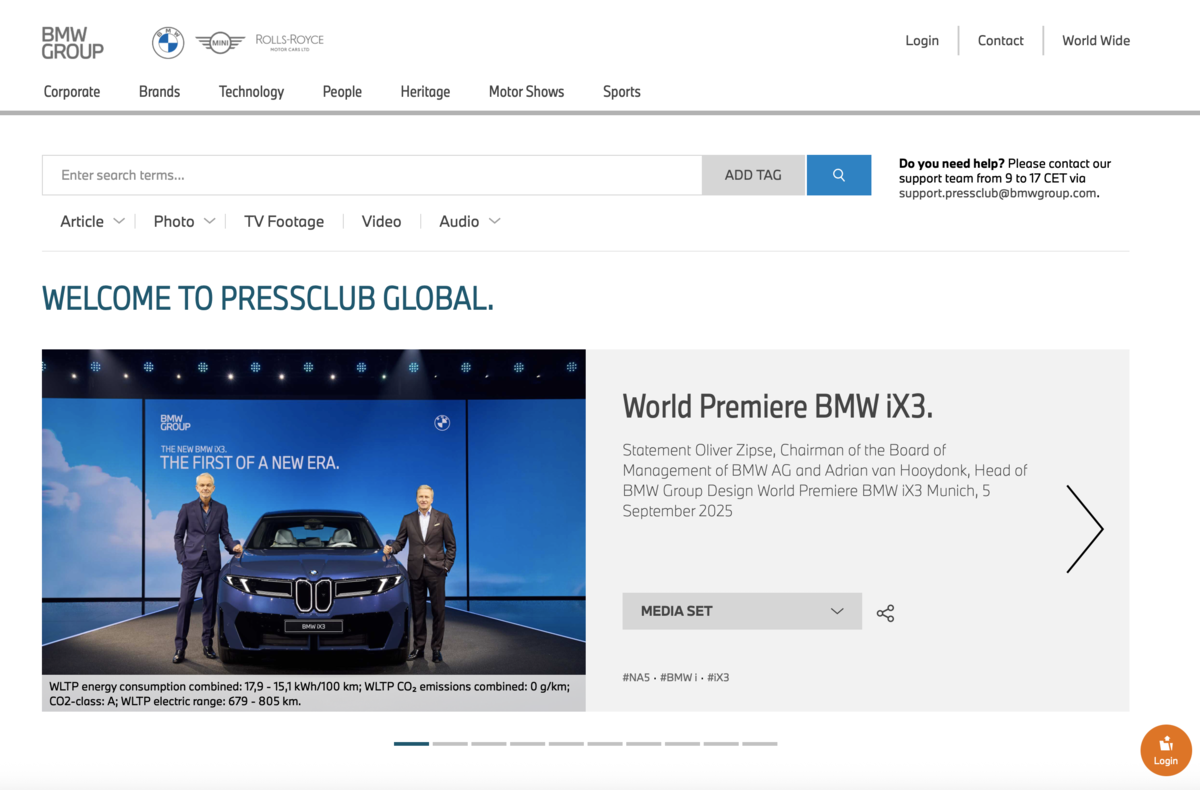The image size is (1200, 790).
Task: Open the Motor Shows menu item
Action: pyautogui.click(x=526, y=91)
